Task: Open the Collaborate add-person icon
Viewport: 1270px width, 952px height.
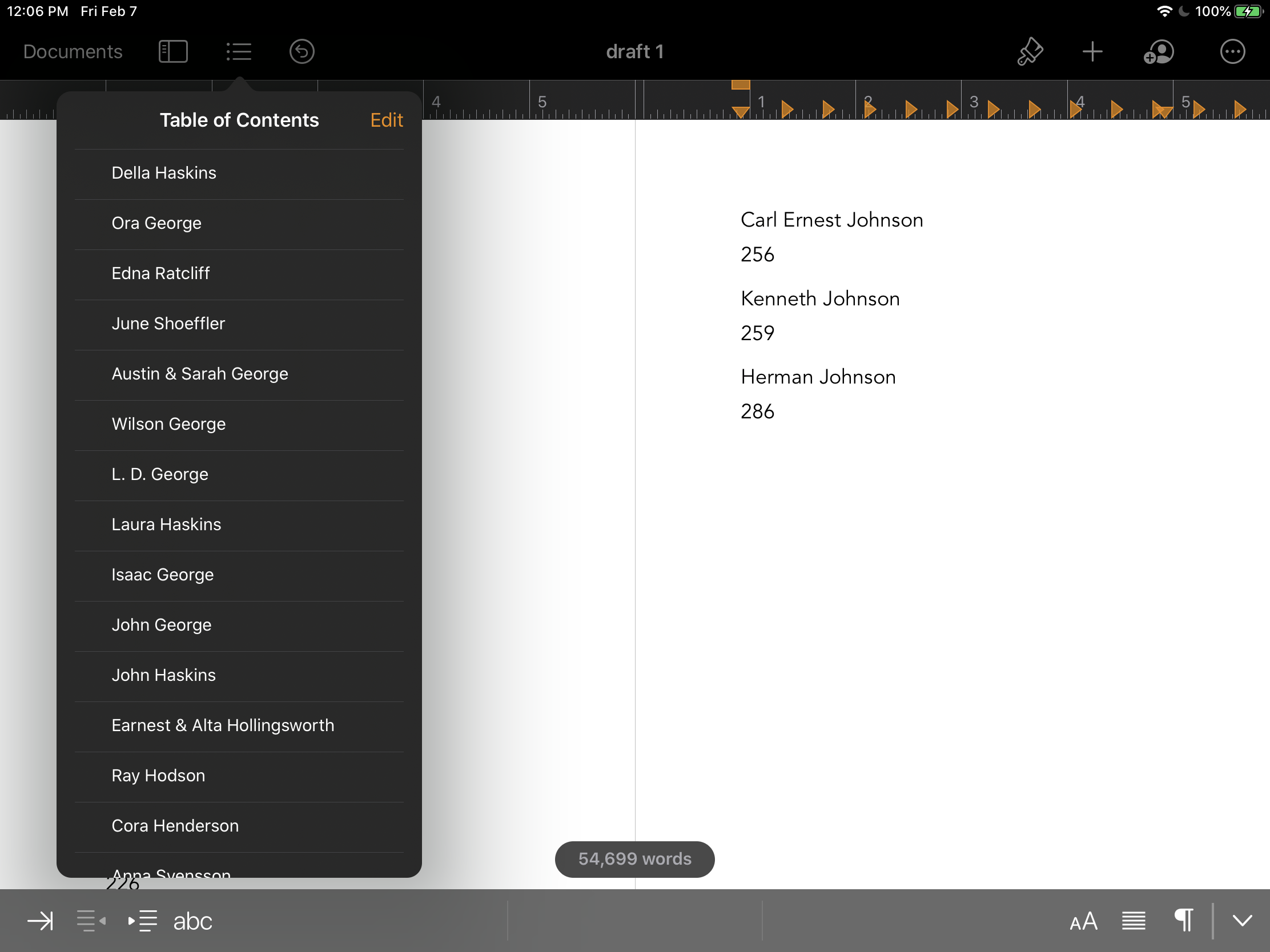Action: [1158, 51]
